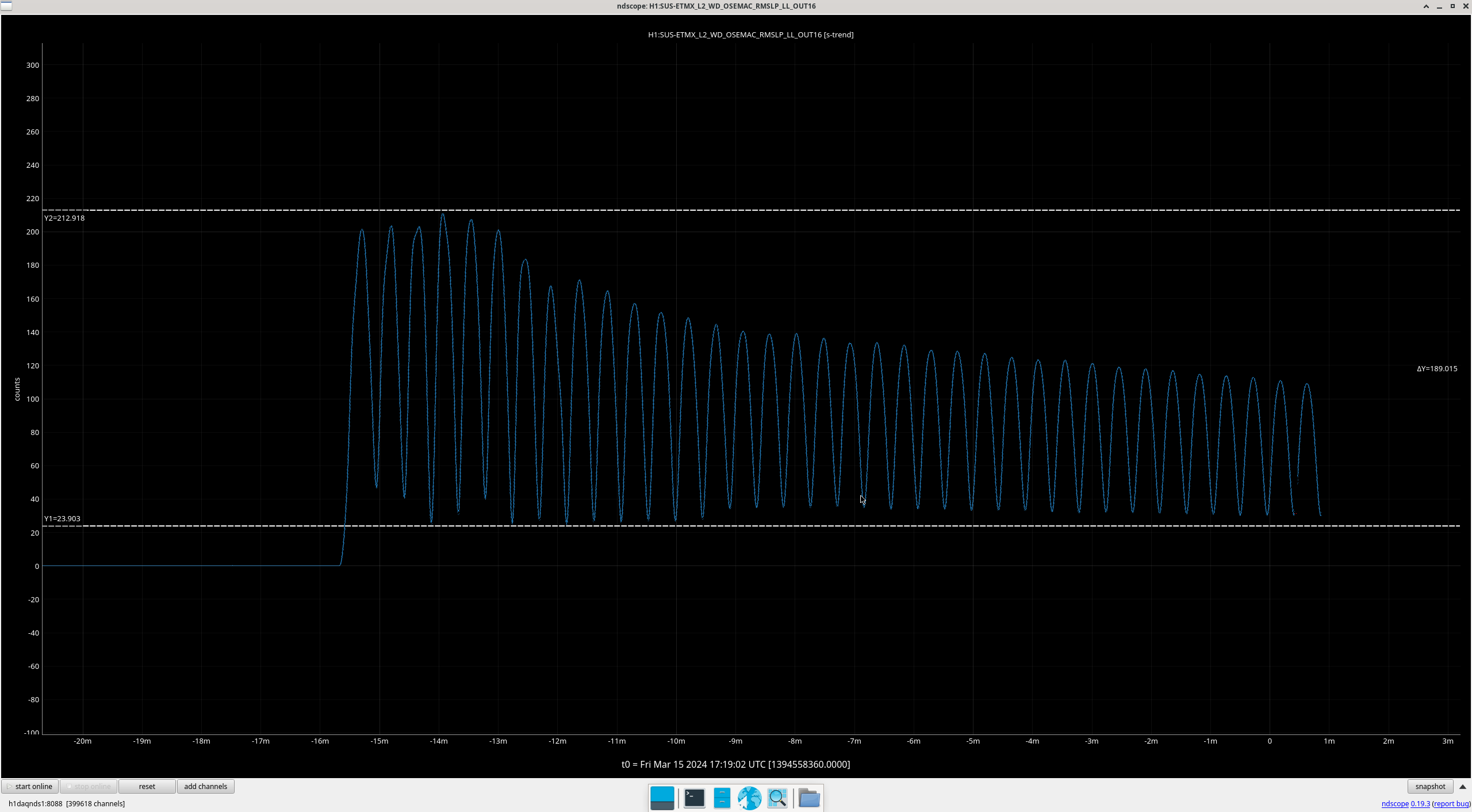Launch the file manager cabinet icon
The image size is (1472, 812).
click(x=722, y=798)
